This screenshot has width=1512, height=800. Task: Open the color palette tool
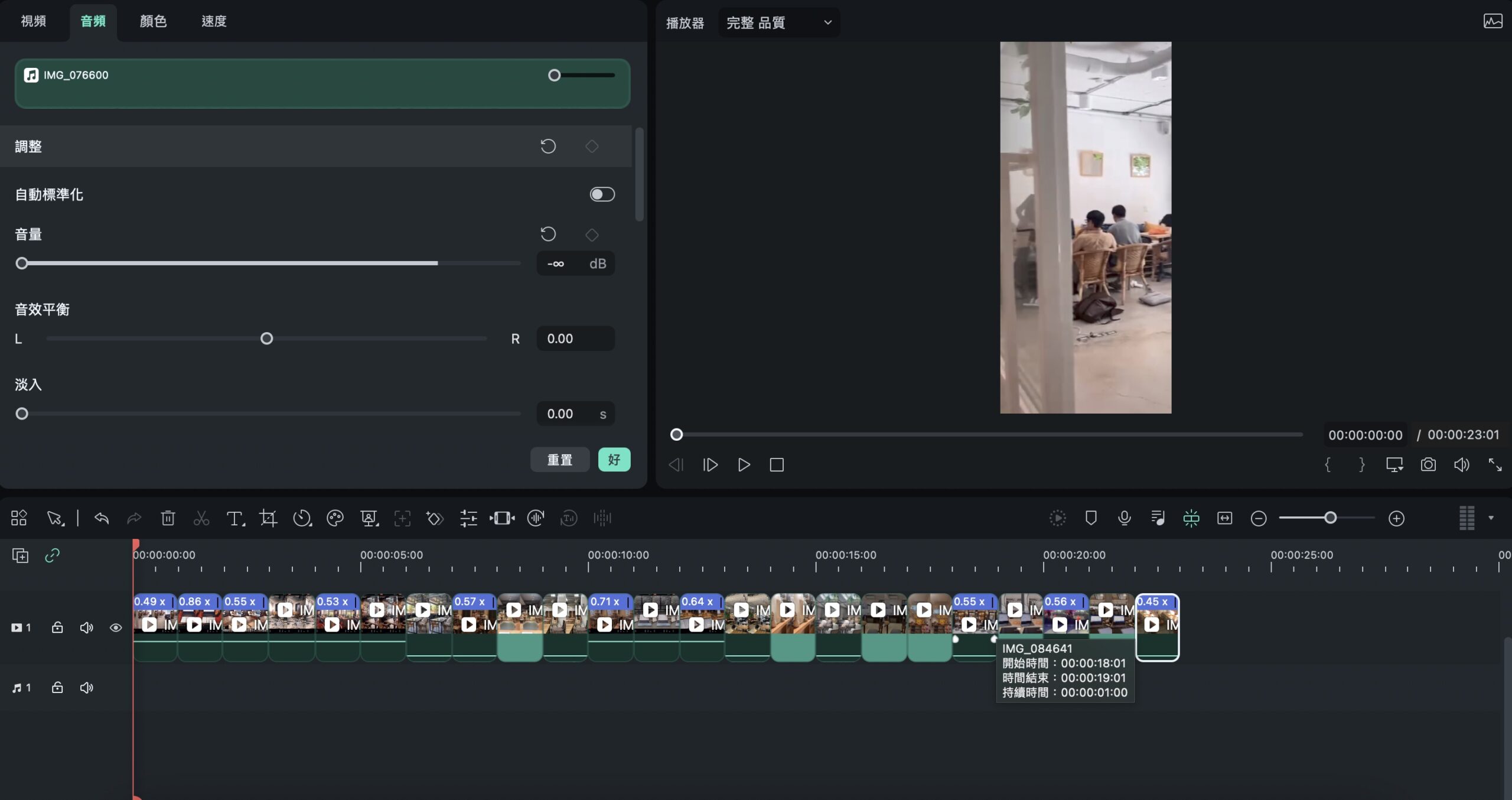tap(335, 519)
